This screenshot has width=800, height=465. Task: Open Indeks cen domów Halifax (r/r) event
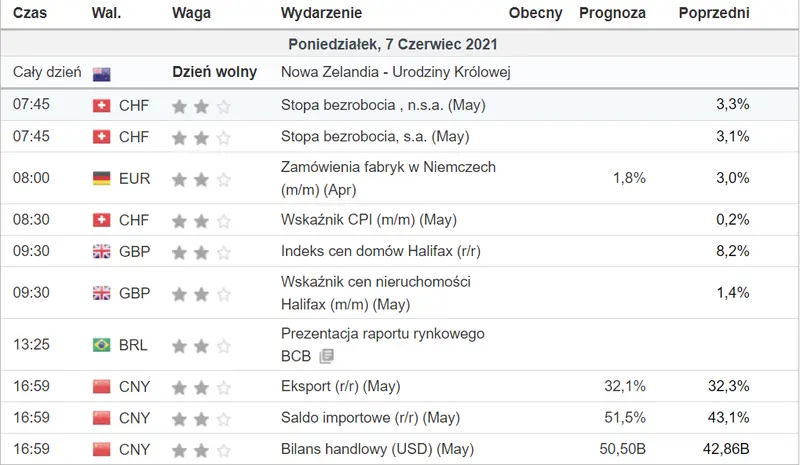[381, 251]
